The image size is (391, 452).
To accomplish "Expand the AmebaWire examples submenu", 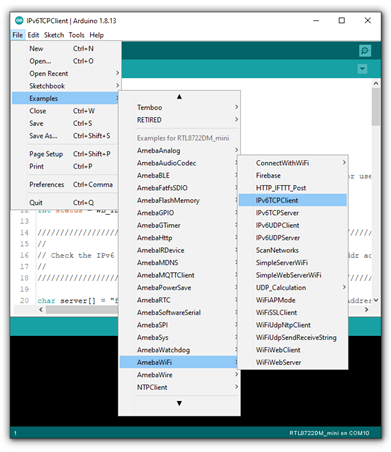I will click(179, 375).
